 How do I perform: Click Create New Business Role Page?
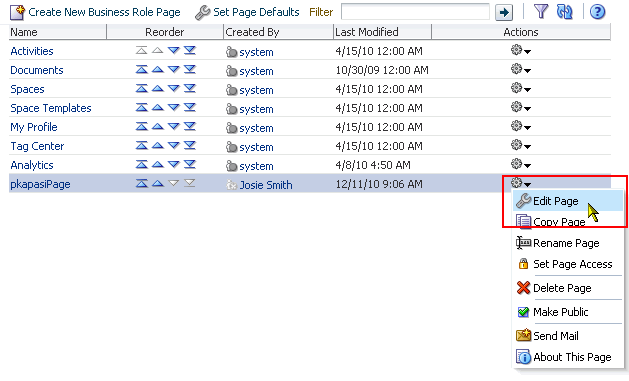coord(95,12)
